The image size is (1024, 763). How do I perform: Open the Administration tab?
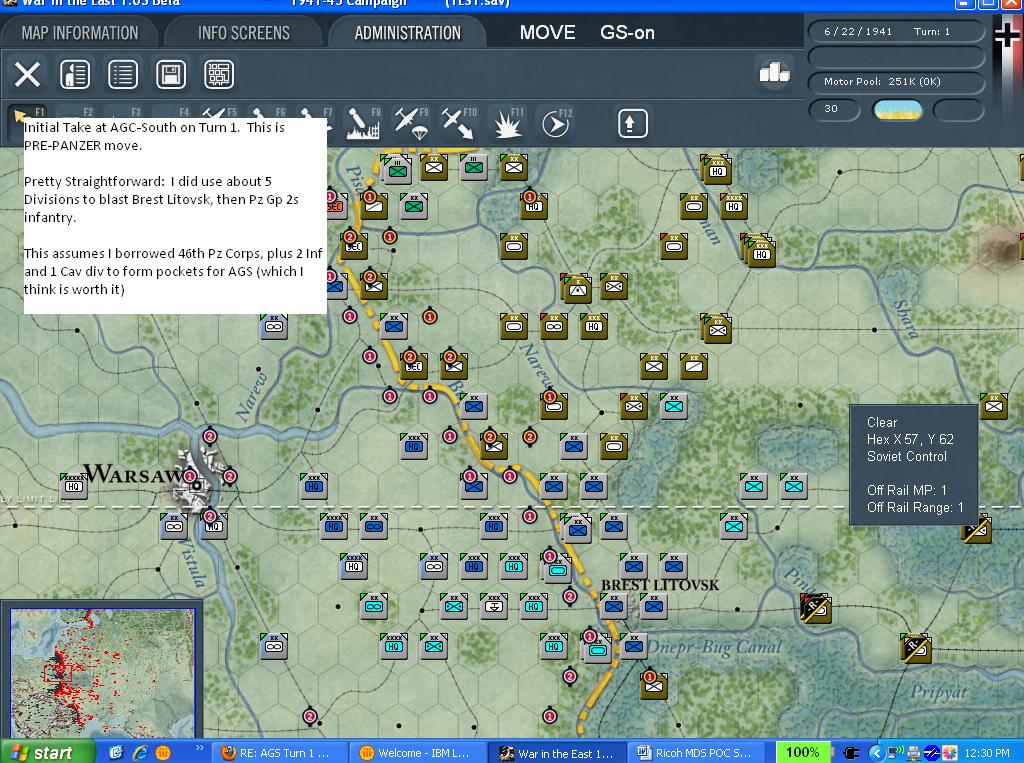point(408,33)
